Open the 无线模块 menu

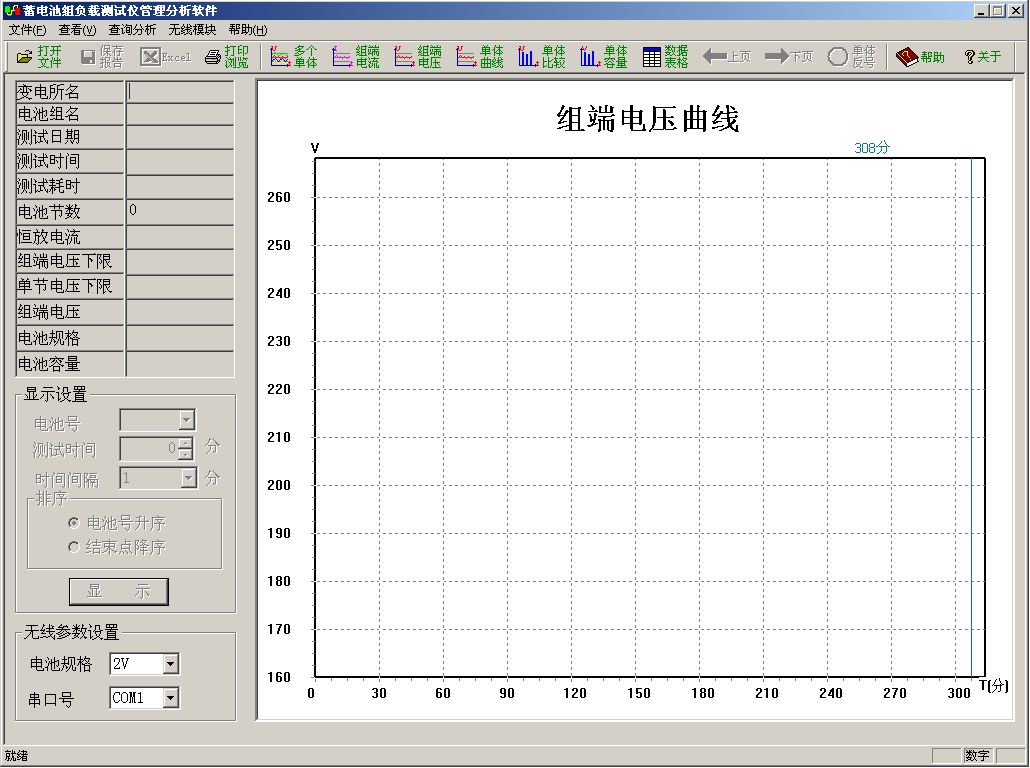pos(192,30)
